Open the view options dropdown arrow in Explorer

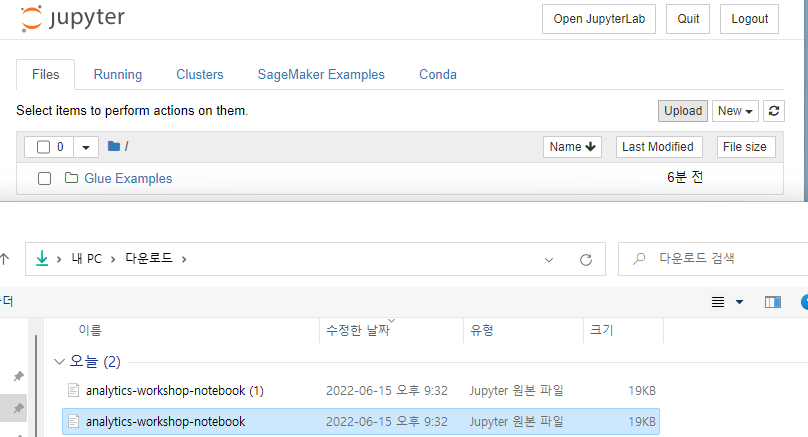coord(739,302)
